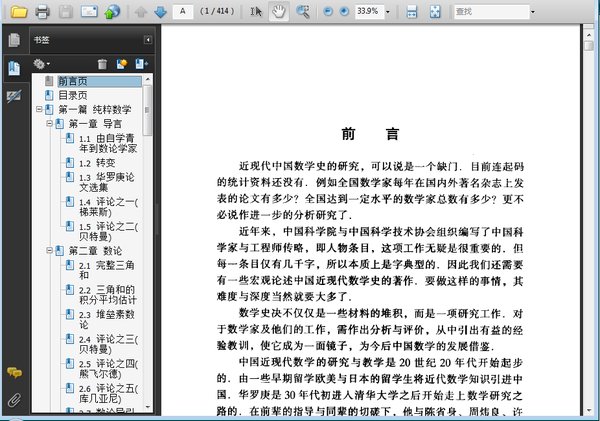Click the page number field showing A
Viewport: 600px width, 421px height.
pyautogui.click(x=183, y=11)
